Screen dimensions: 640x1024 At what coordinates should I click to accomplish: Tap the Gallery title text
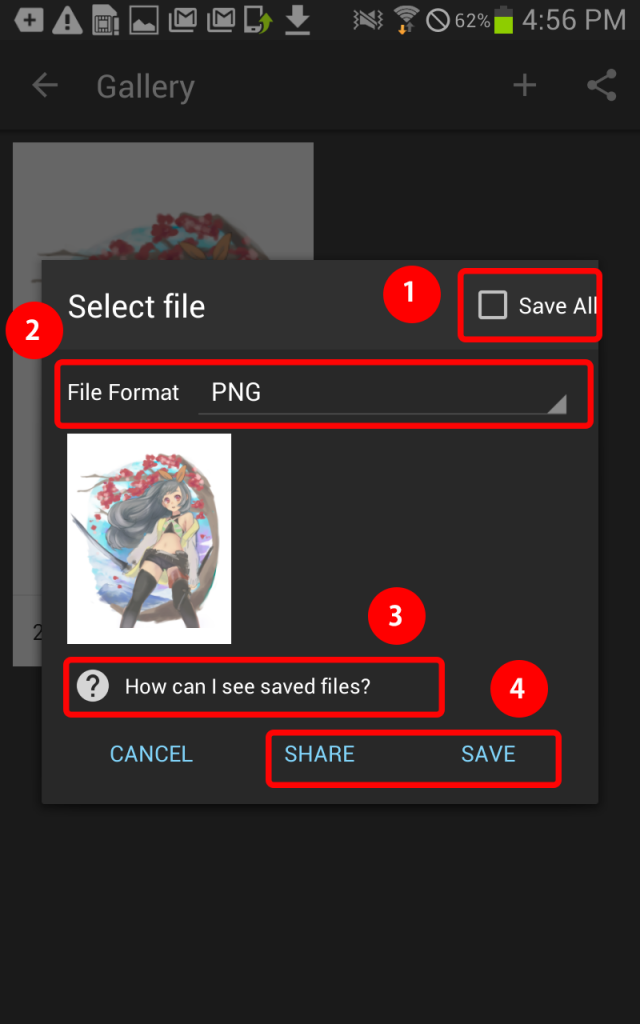coord(146,87)
